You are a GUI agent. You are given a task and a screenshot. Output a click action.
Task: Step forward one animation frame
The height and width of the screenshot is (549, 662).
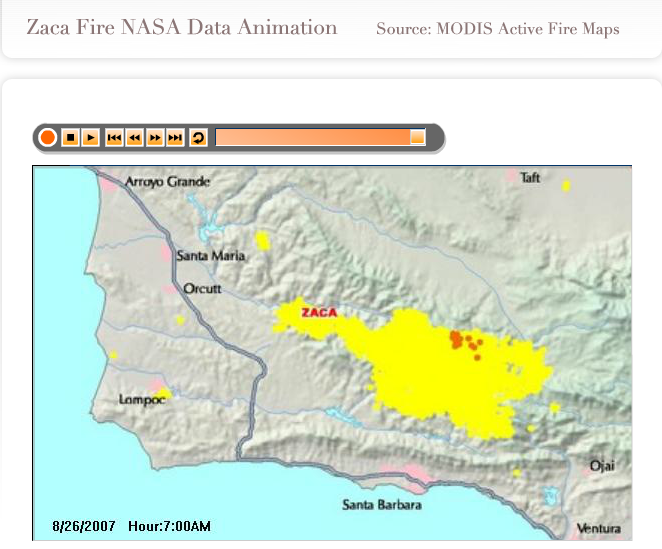[x=155, y=137]
